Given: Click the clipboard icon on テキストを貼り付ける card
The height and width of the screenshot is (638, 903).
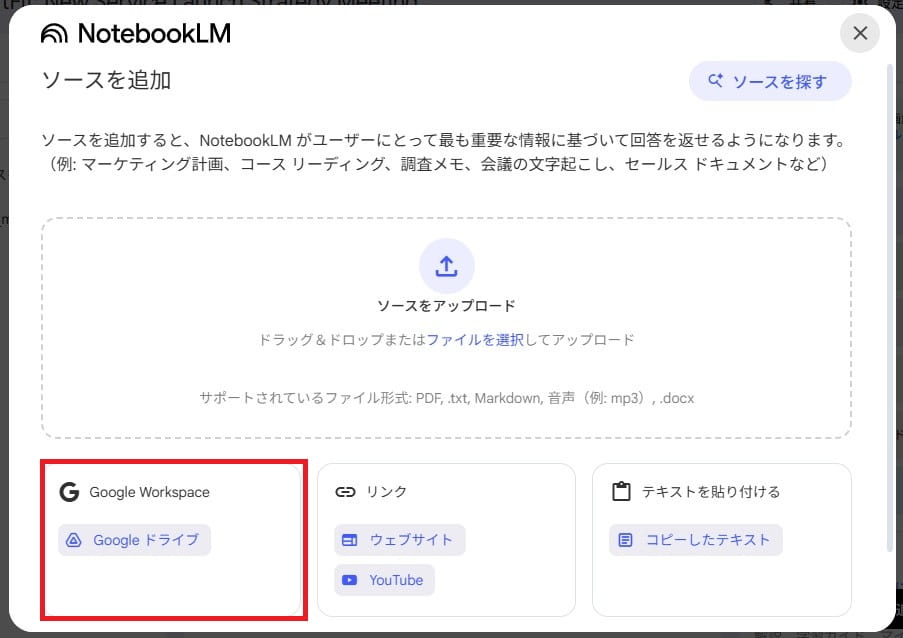Looking at the screenshot, I should pos(621,491).
